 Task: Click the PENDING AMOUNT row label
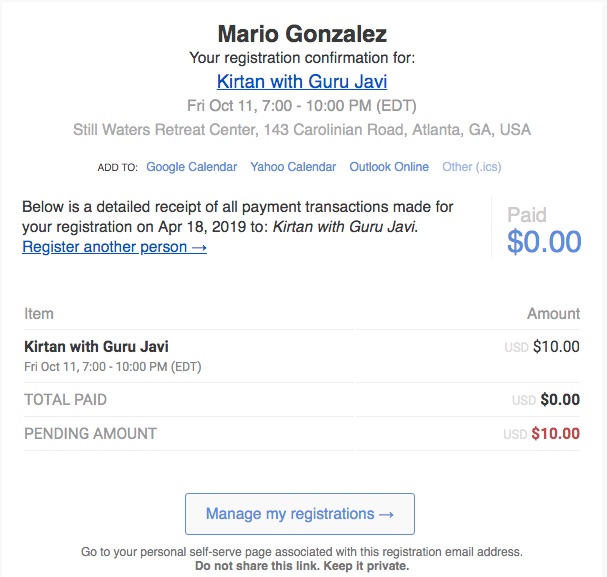coord(90,434)
